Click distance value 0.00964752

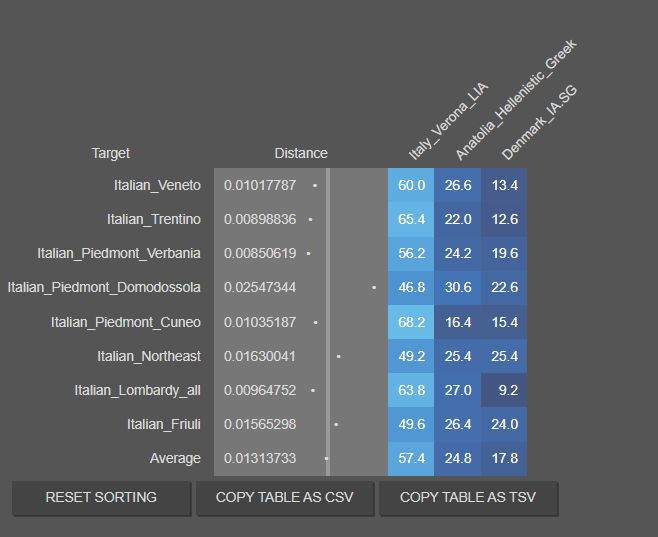coord(260,390)
